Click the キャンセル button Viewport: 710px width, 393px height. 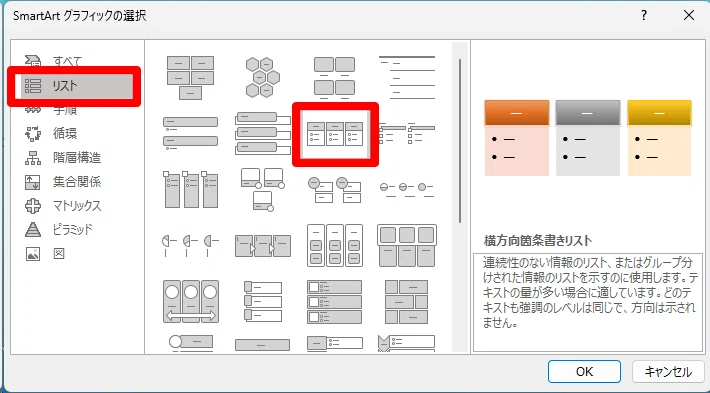(x=668, y=372)
